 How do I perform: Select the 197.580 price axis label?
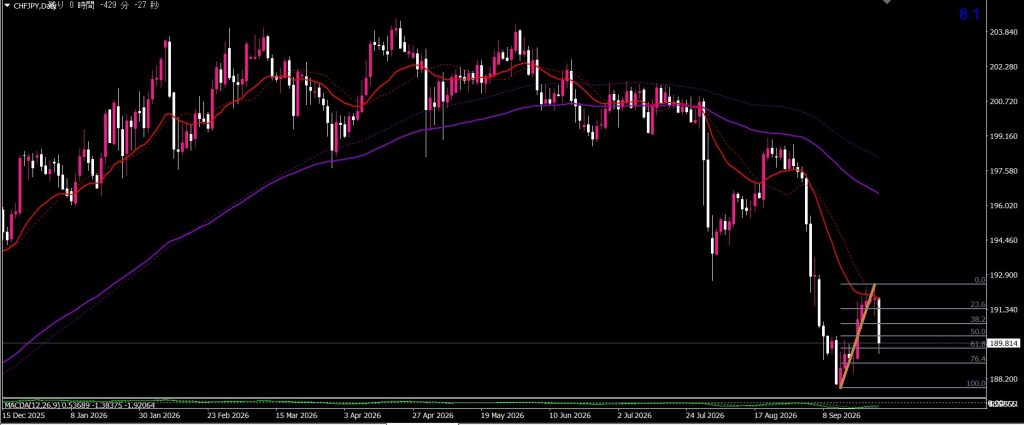[1004, 171]
